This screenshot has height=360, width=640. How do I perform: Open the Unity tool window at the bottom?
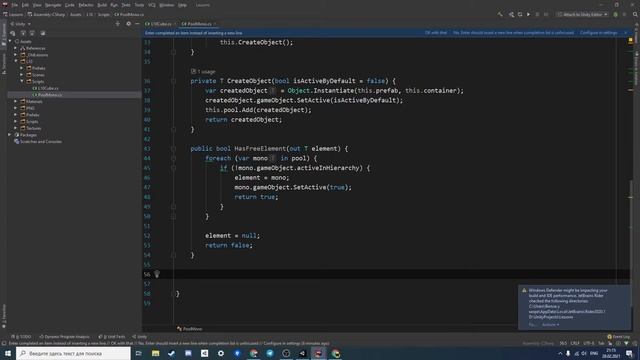(x=140, y=337)
